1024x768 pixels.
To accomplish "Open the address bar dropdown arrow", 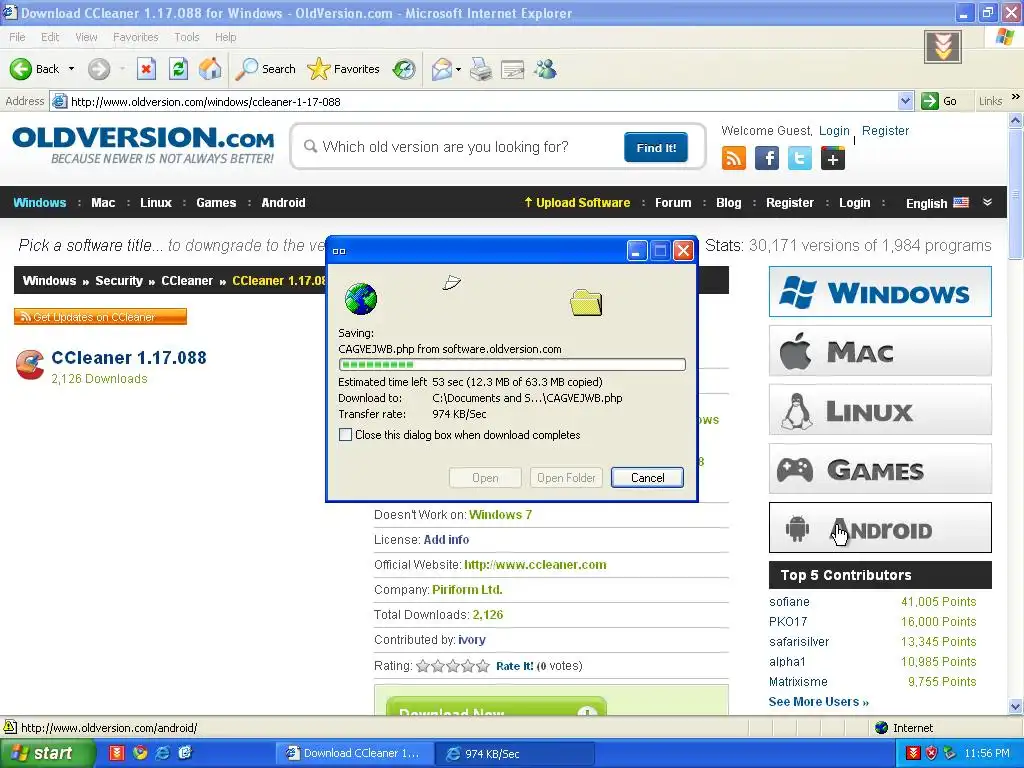I will (905, 101).
